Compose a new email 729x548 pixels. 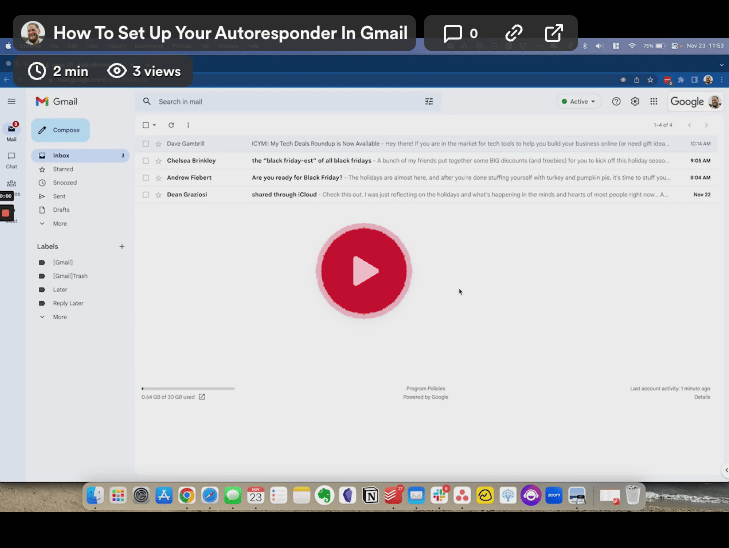[x=60, y=130]
